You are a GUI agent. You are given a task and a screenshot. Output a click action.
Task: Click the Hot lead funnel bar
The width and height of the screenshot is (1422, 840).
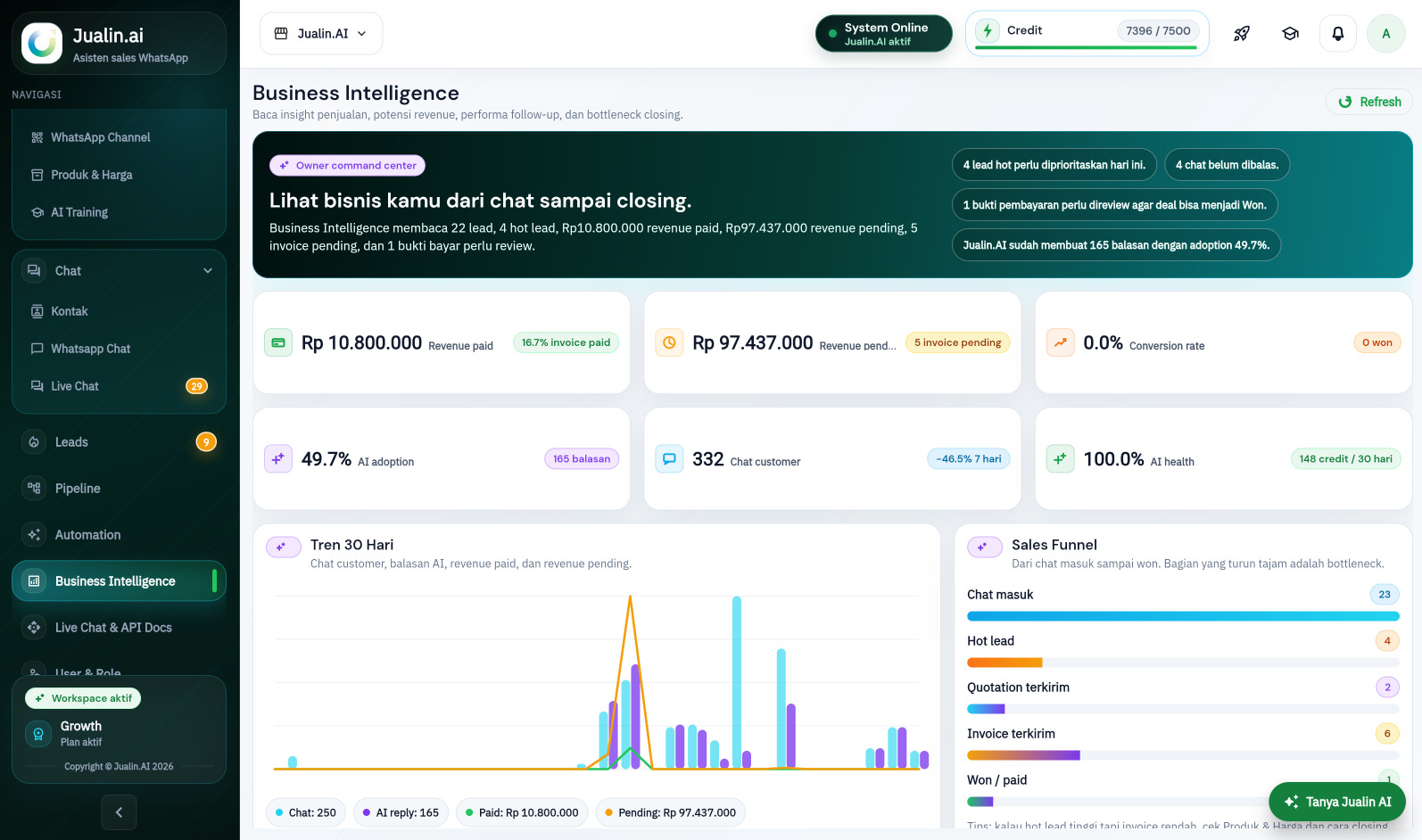(x=1183, y=663)
